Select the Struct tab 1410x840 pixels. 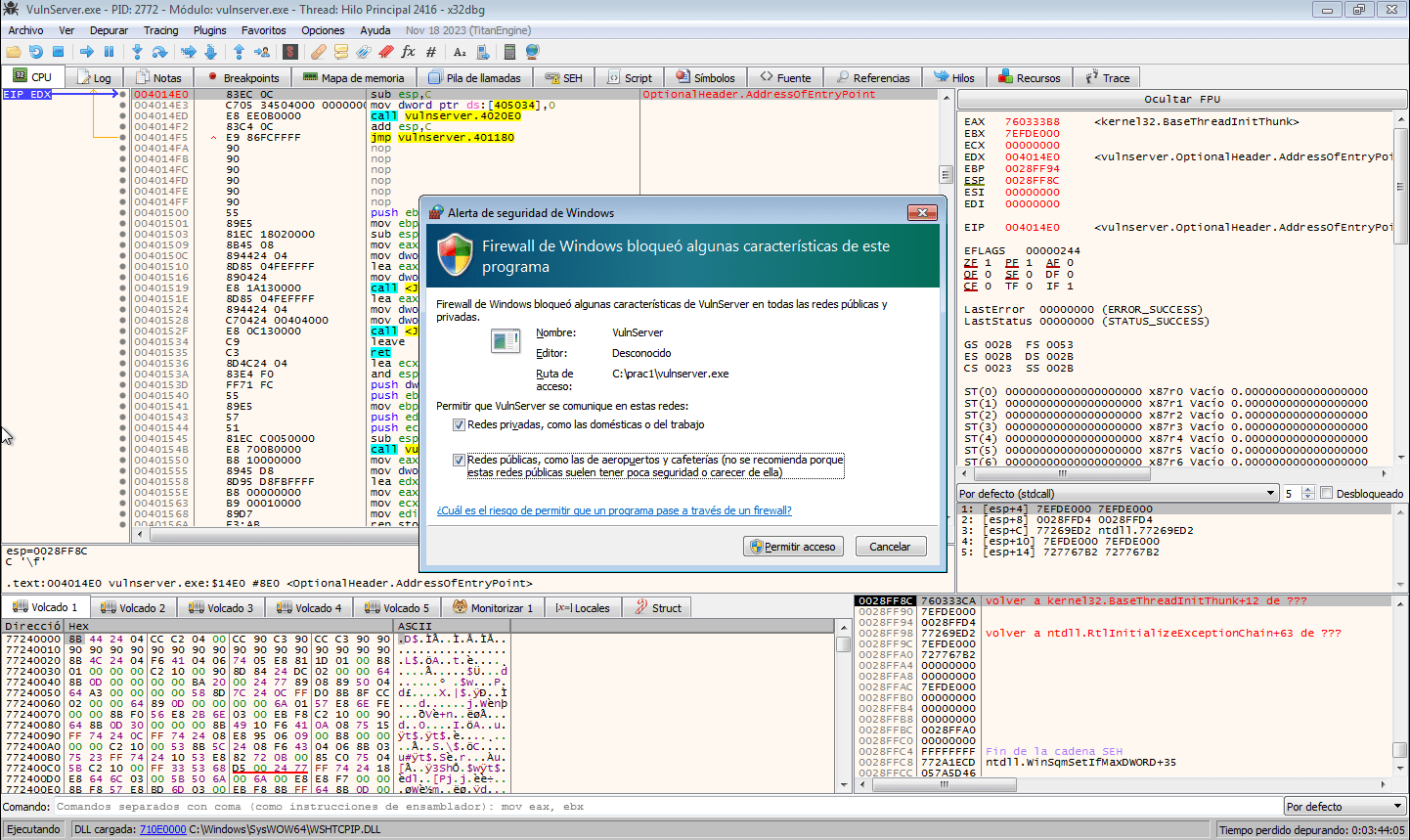(x=658, y=607)
